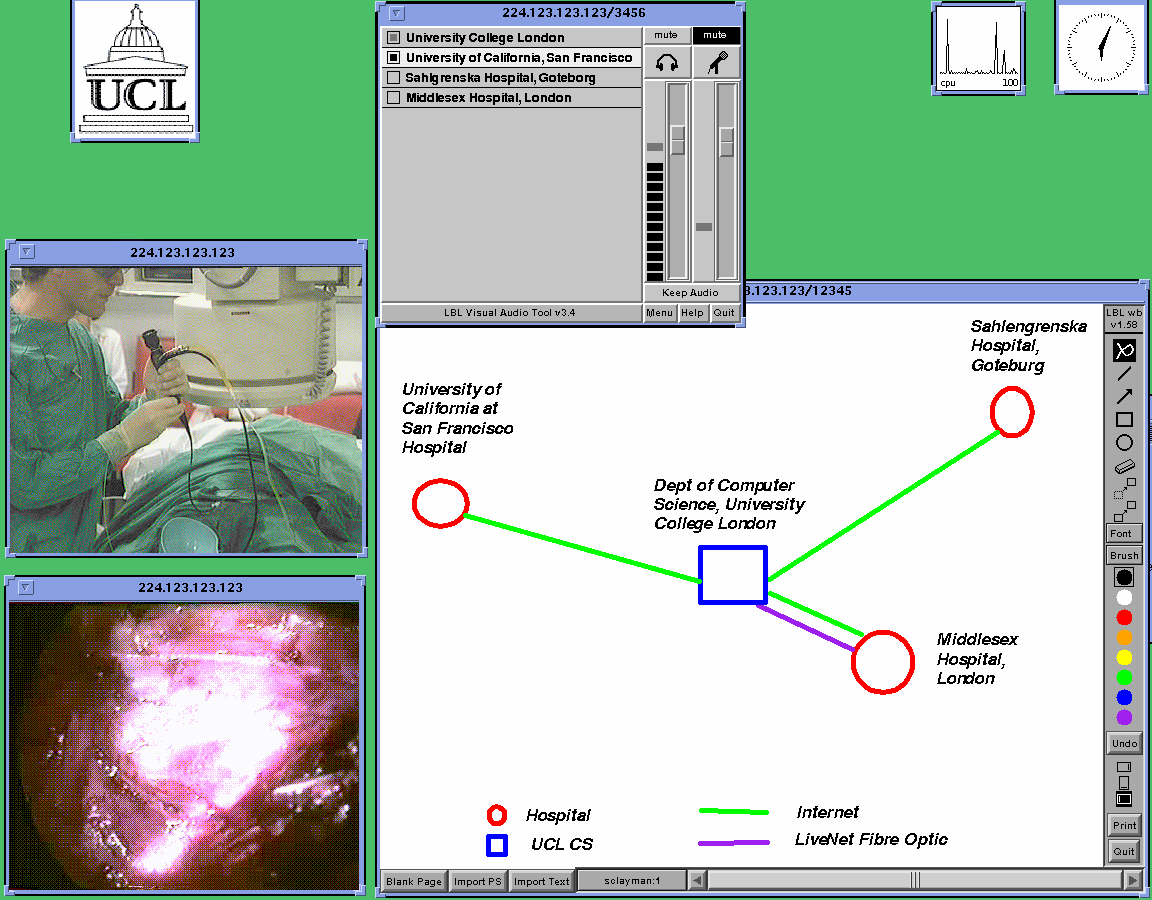Toggle the Keep Audio button
This screenshot has width=1152, height=900.
click(691, 292)
